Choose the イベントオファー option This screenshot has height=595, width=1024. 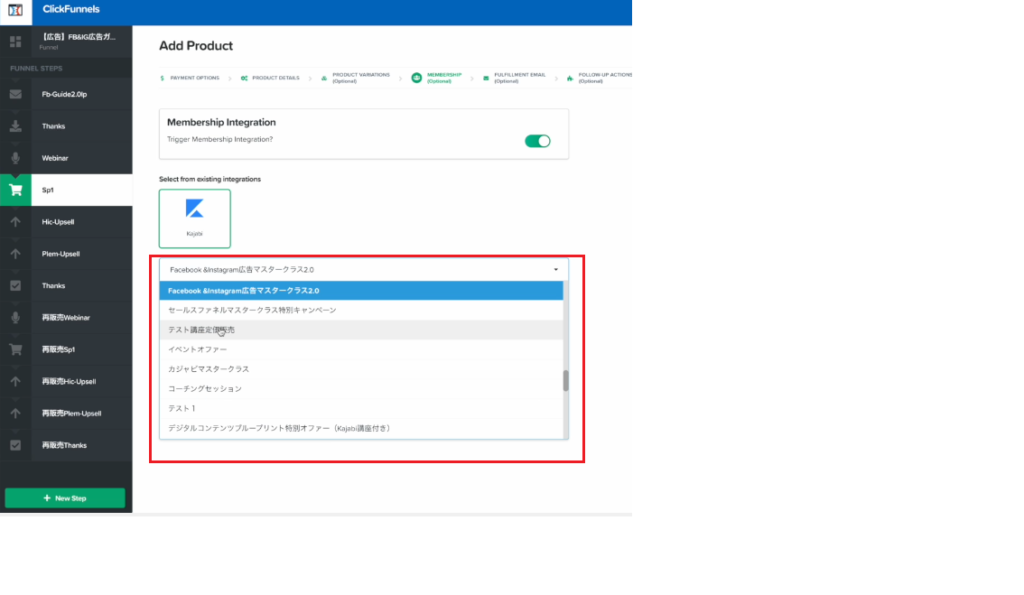click(361, 349)
